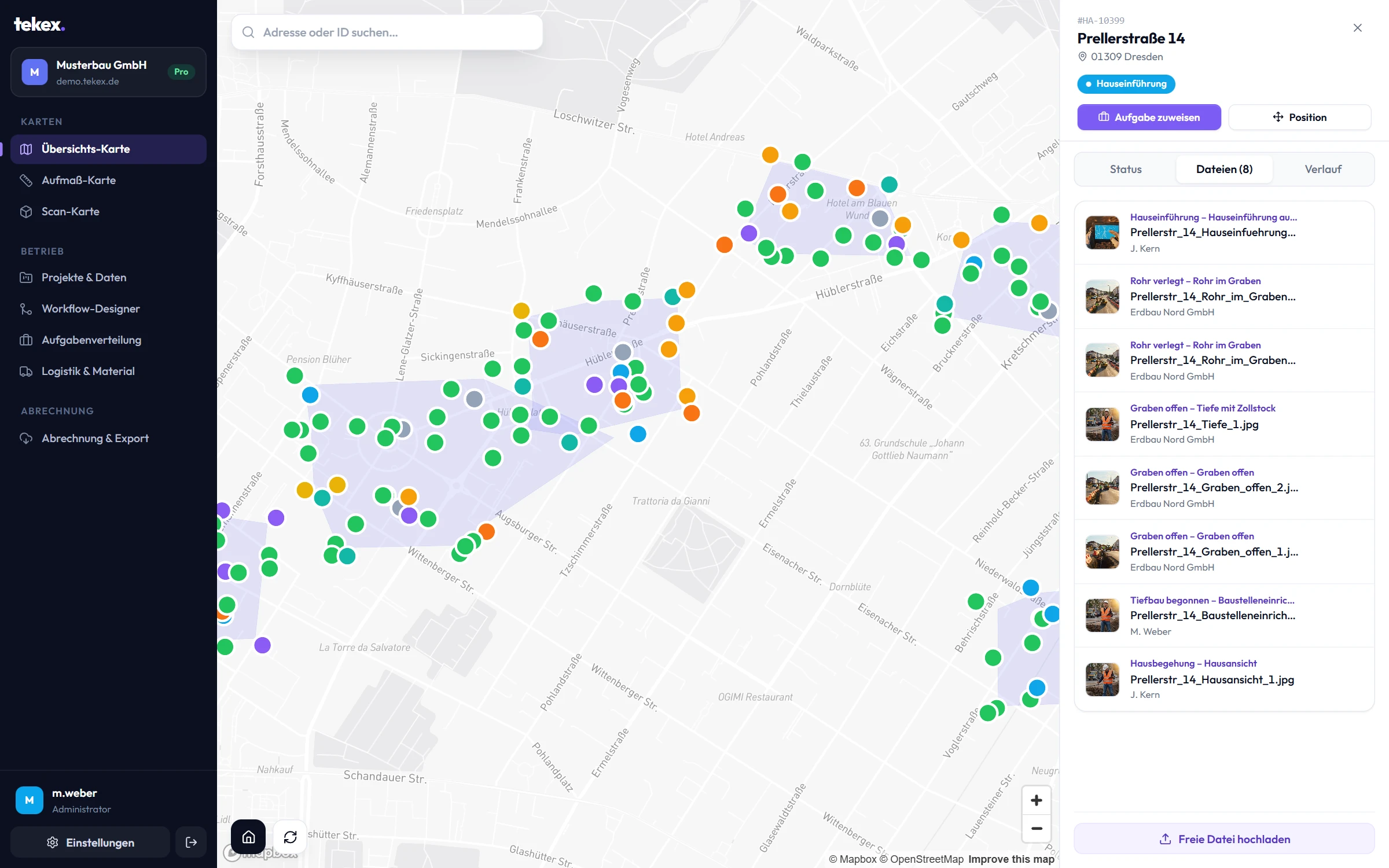Click the Logistik & Material truck icon
The image size is (1389, 868).
(26, 371)
